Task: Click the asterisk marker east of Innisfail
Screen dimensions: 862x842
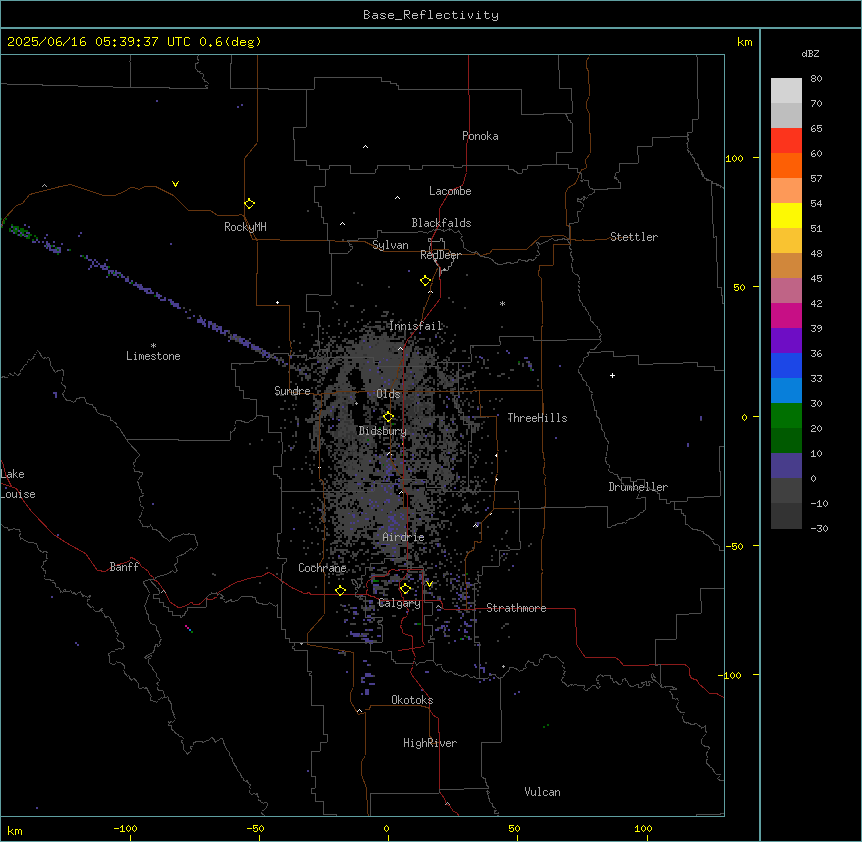Action: [502, 303]
